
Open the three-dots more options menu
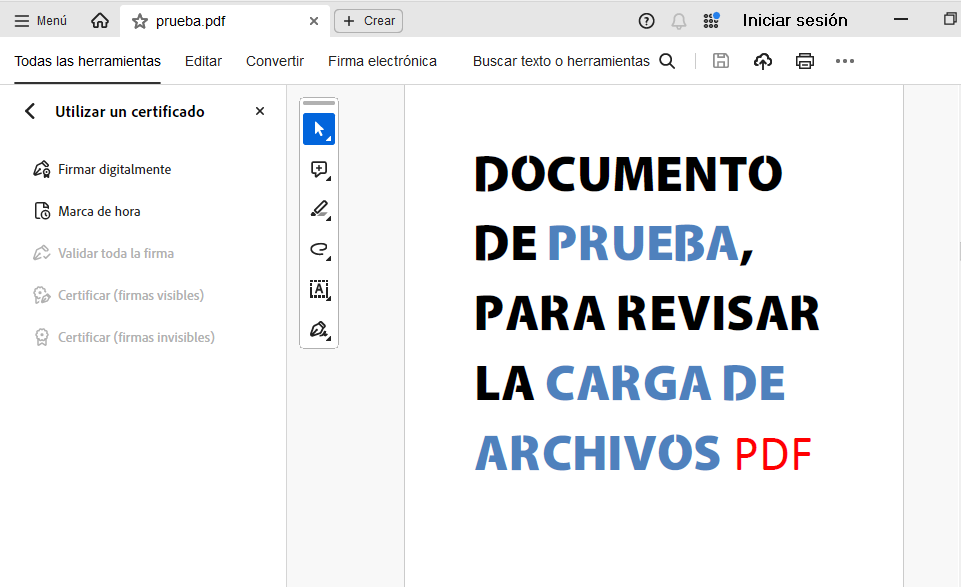pyautogui.click(x=845, y=61)
